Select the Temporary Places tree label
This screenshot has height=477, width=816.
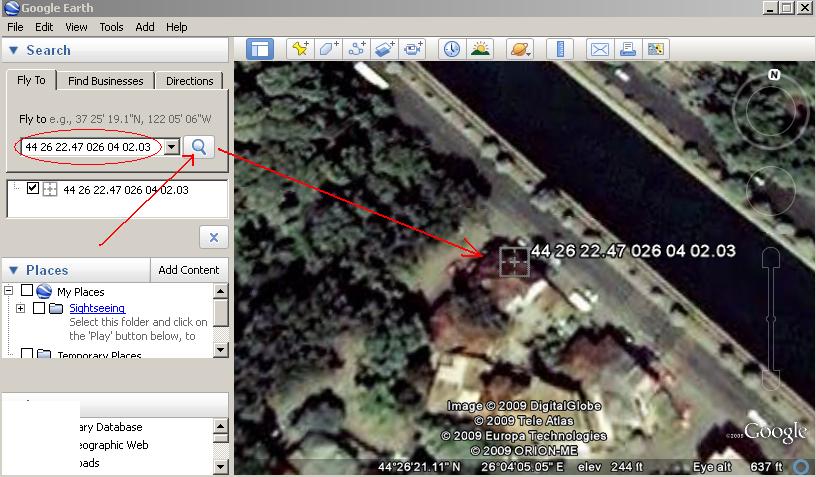pos(99,354)
